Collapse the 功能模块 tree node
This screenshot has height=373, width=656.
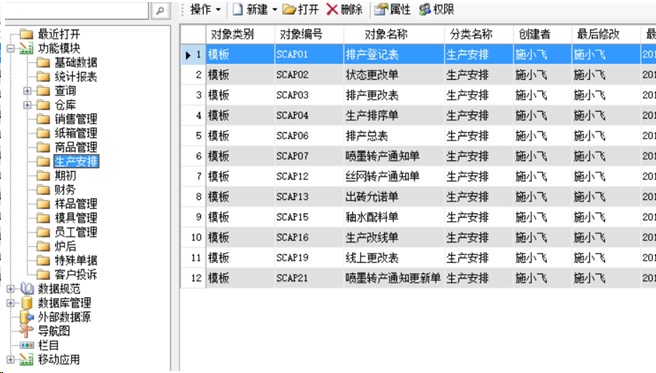pyautogui.click(x=10, y=49)
